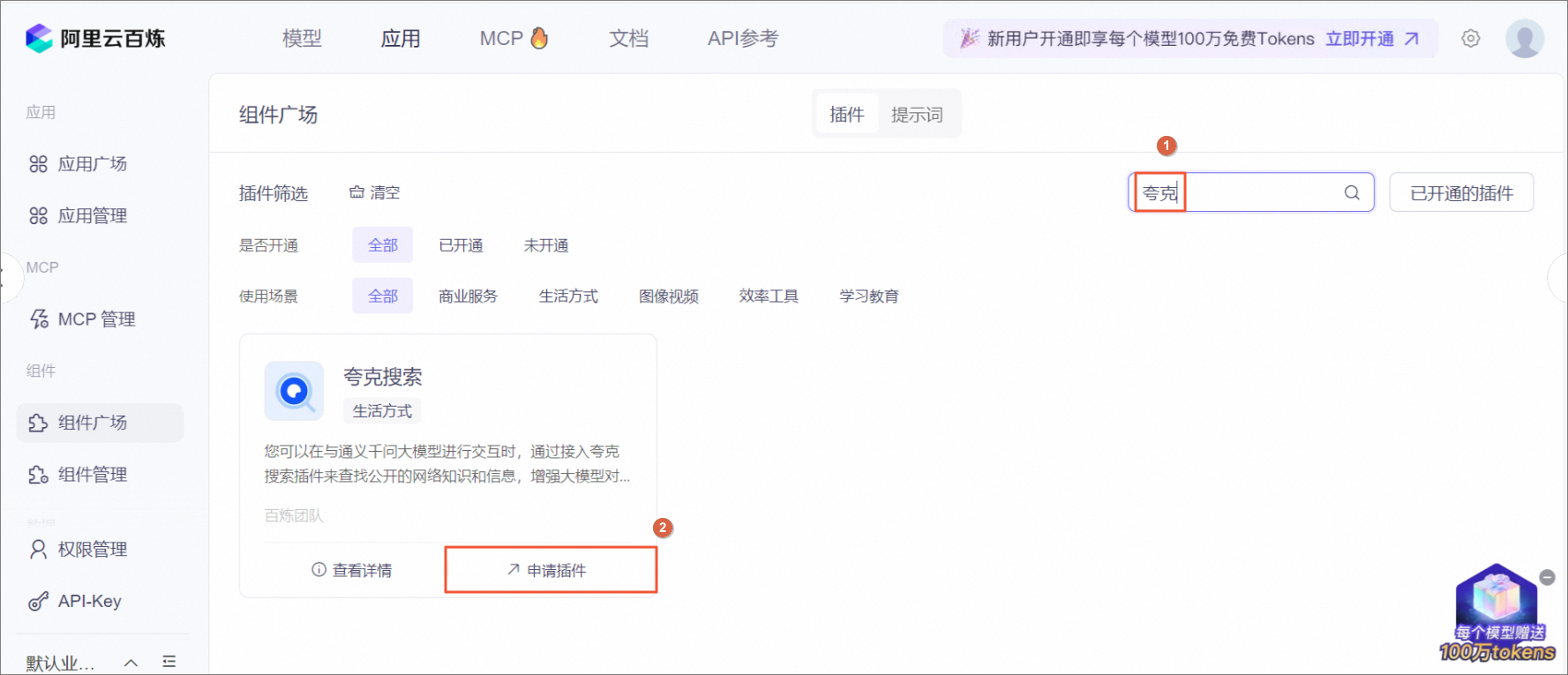Image resolution: width=1568 pixels, height=675 pixels.
Task: Select the 效率工具 scenario filter
Action: click(x=769, y=296)
